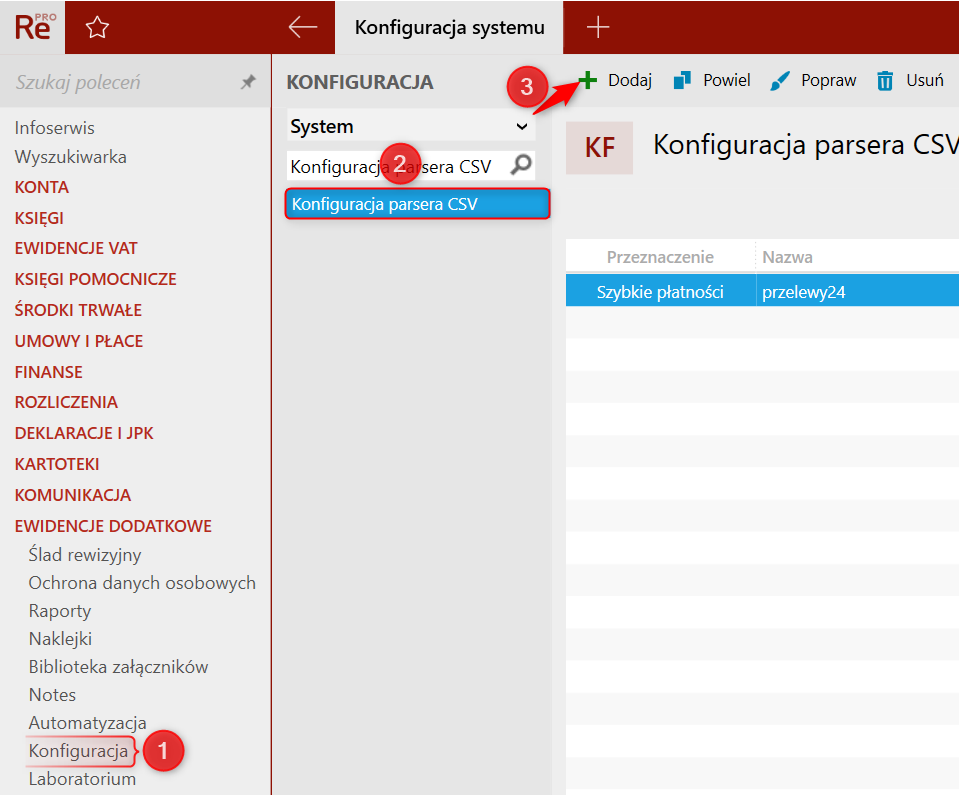Expand the EWIDENCJE VAT section
This screenshot has width=959, height=795.
point(76,248)
